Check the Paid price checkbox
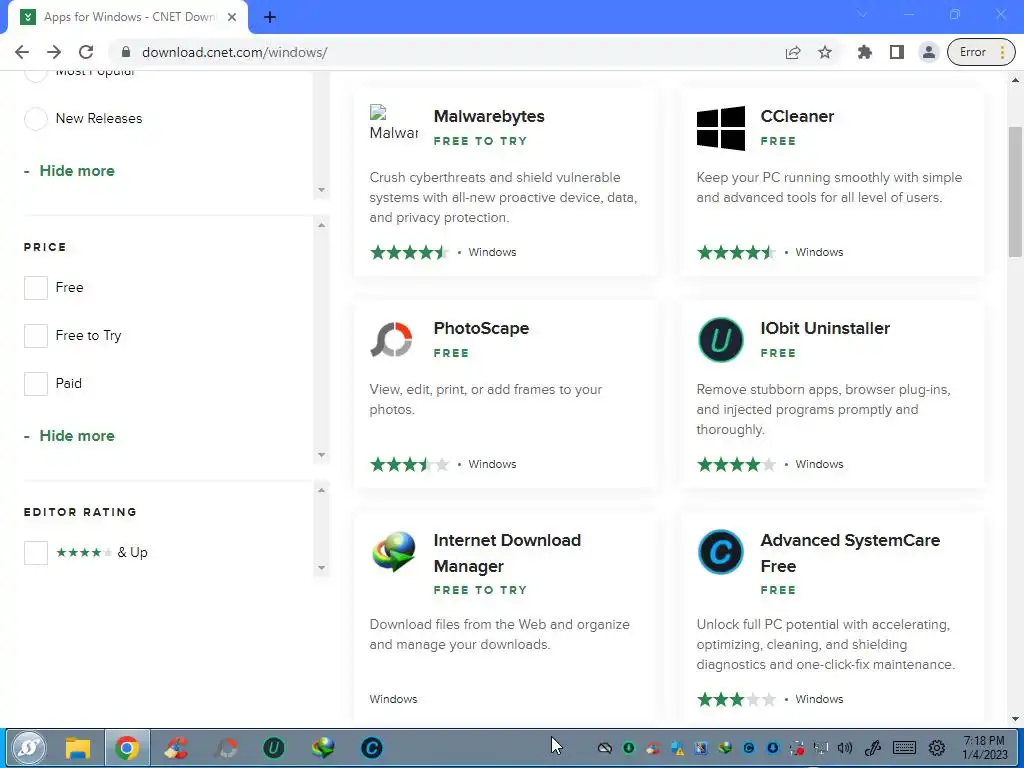Image resolution: width=1024 pixels, height=768 pixels. 36,383
